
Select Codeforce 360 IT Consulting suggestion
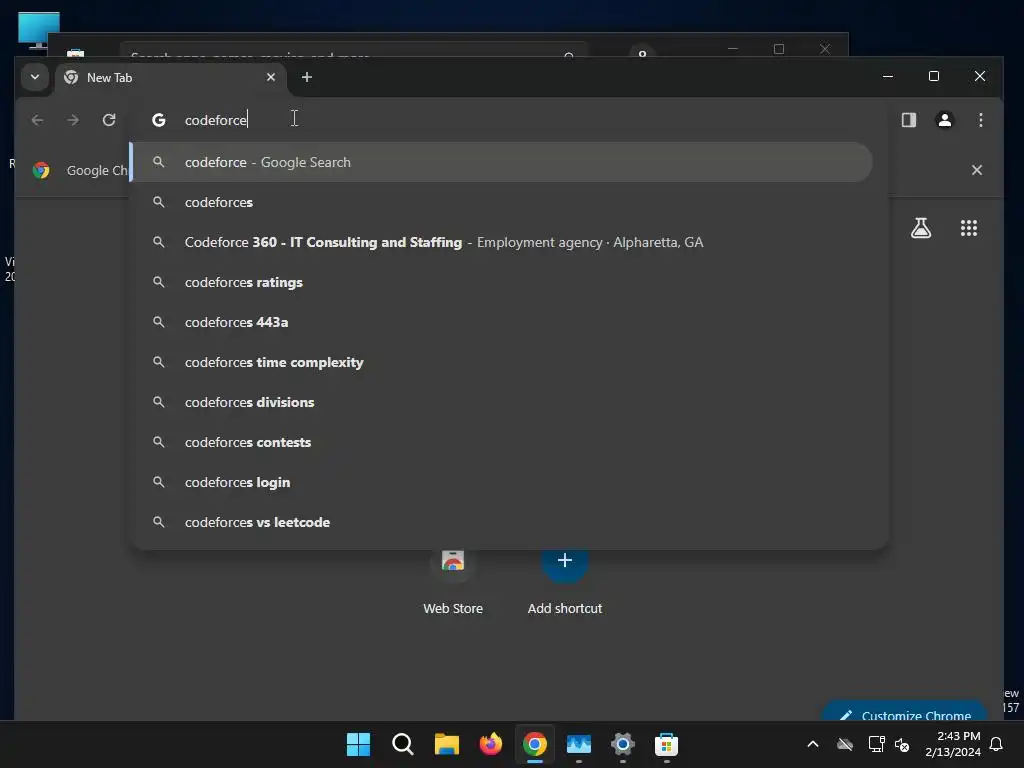[501, 242]
